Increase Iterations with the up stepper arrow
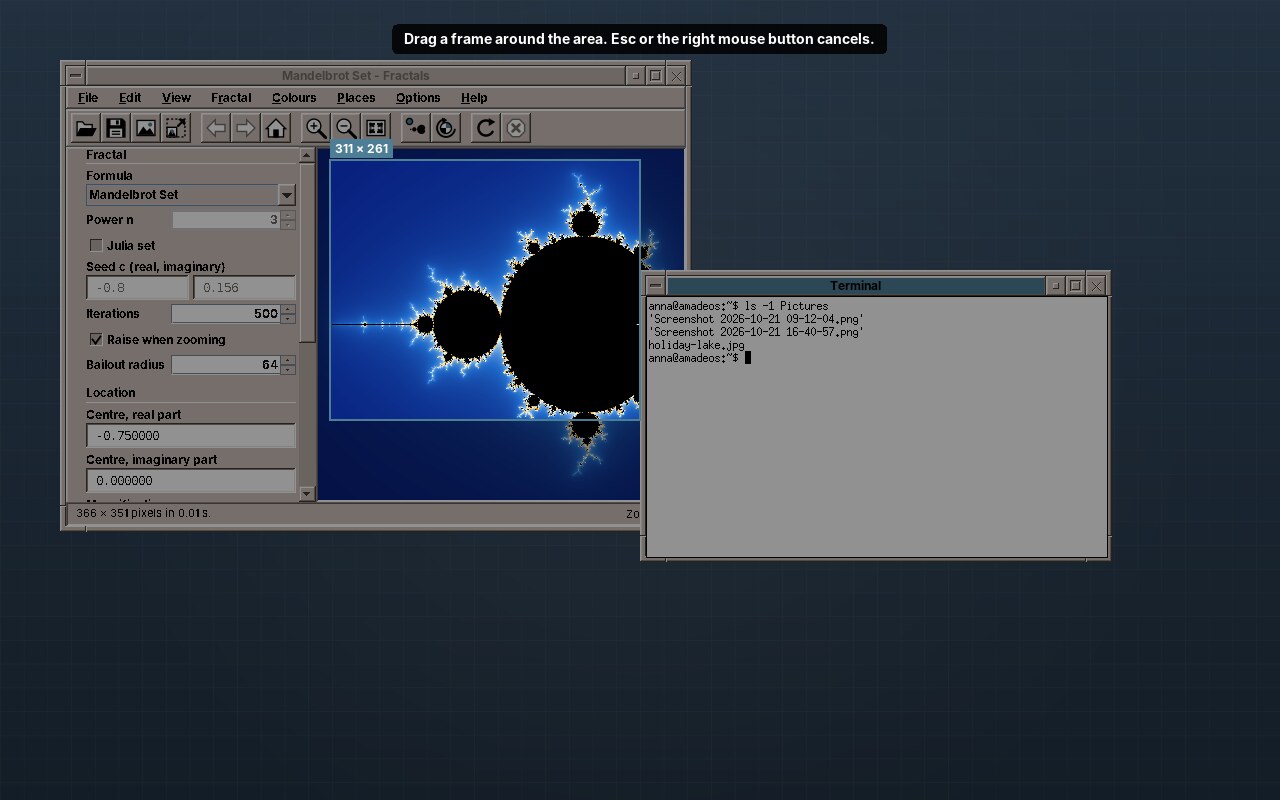Screen dimensions: 1280x800 (288, 309)
